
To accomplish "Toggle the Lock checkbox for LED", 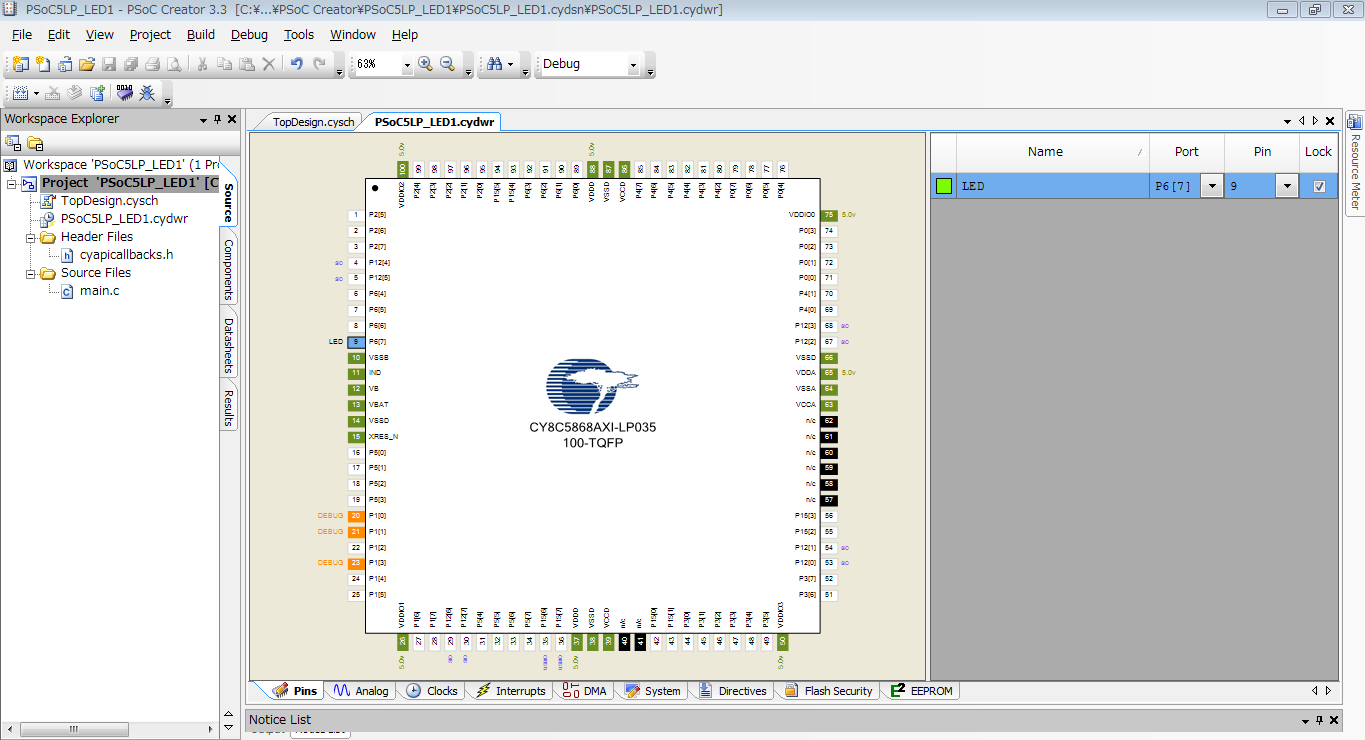I will (1319, 186).
